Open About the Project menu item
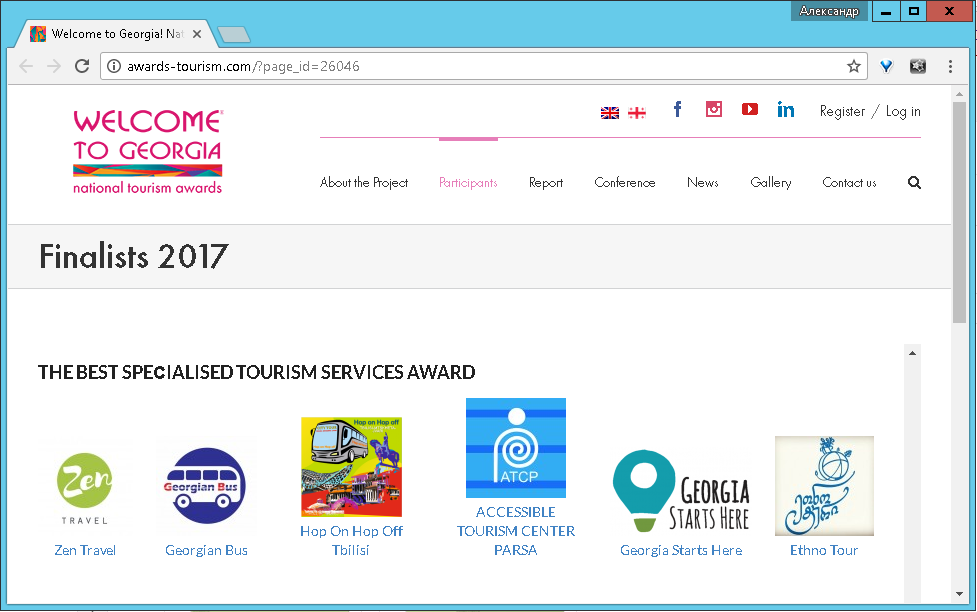Screen dimensions: 977x612 point(364,183)
